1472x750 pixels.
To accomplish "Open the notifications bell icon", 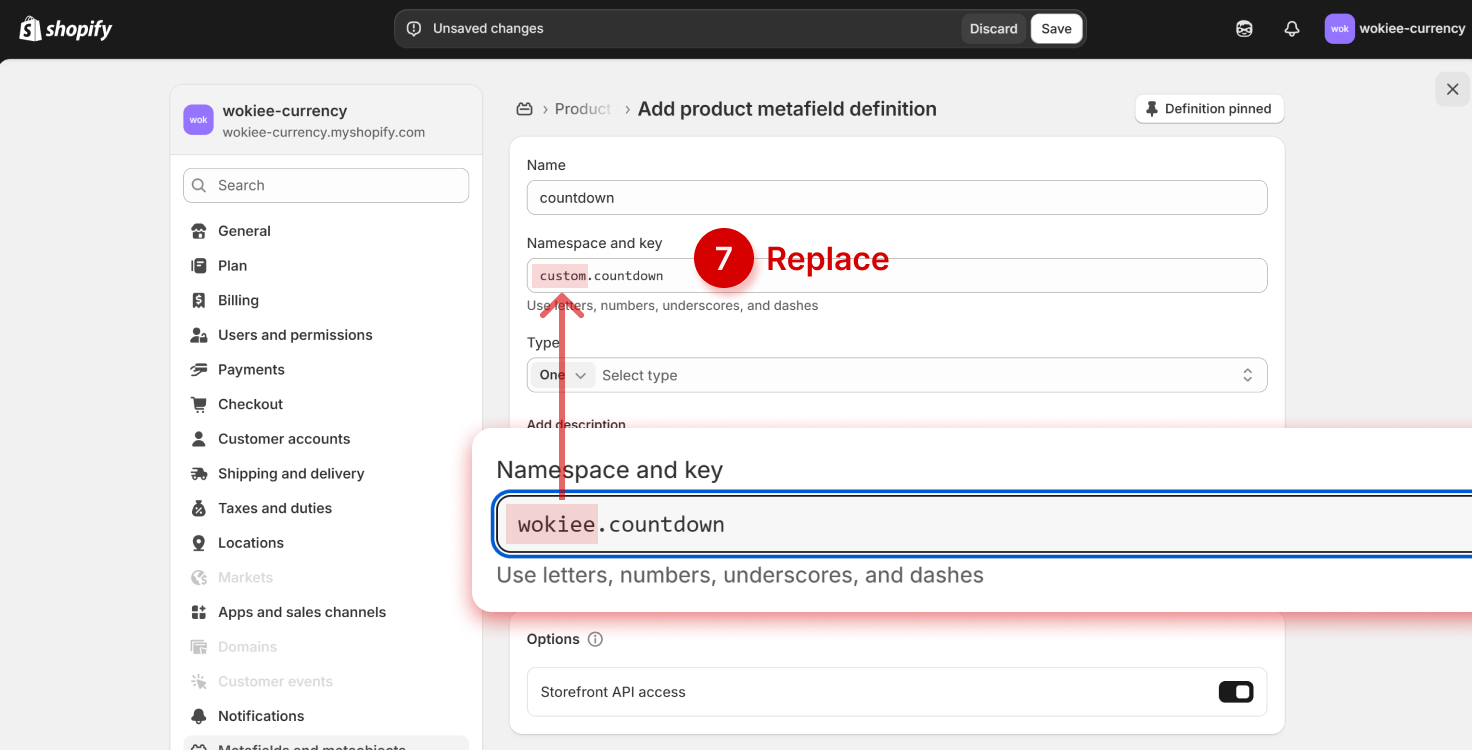I will tap(1292, 29).
